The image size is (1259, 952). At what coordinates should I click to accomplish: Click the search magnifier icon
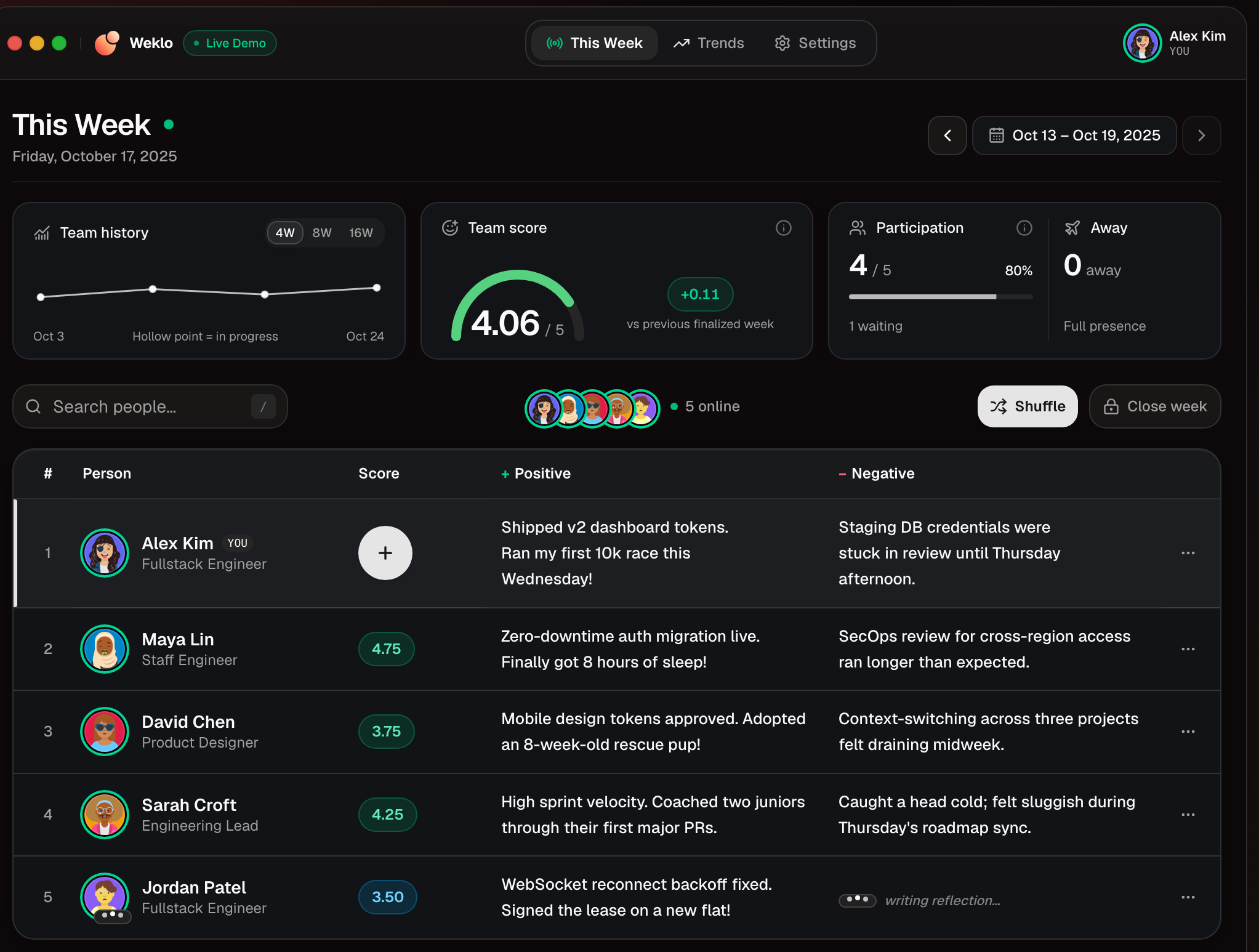point(33,406)
